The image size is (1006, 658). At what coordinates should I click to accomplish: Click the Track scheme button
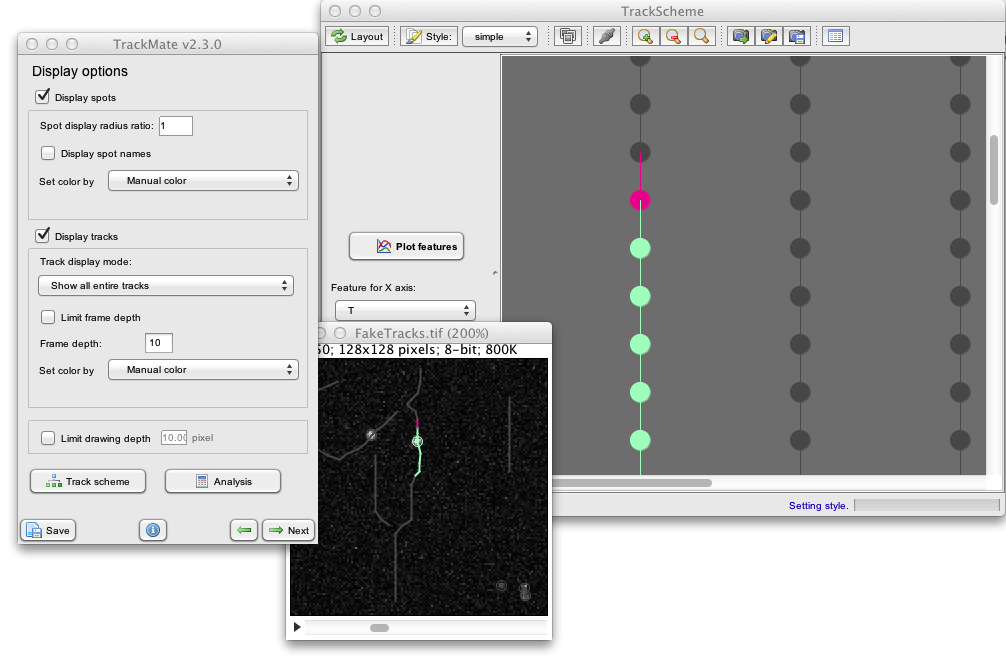(88, 482)
